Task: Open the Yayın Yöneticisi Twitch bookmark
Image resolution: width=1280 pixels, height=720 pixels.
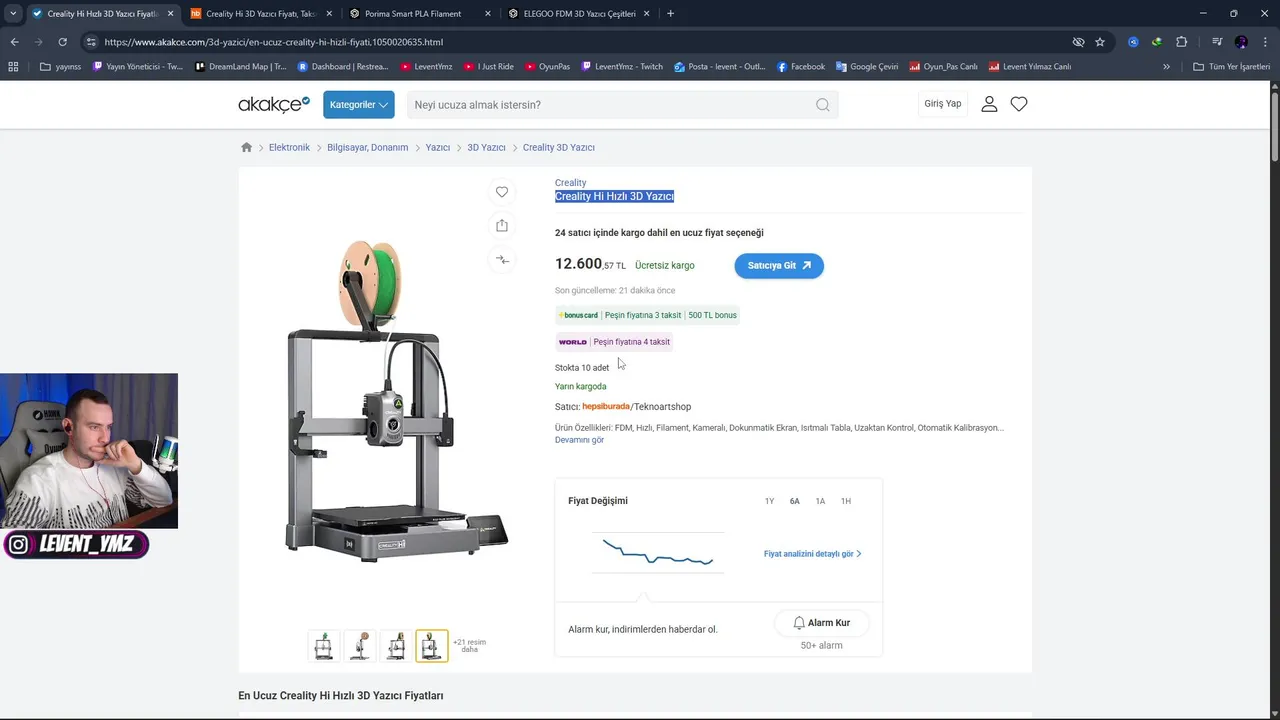Action: tap(138, 67)
